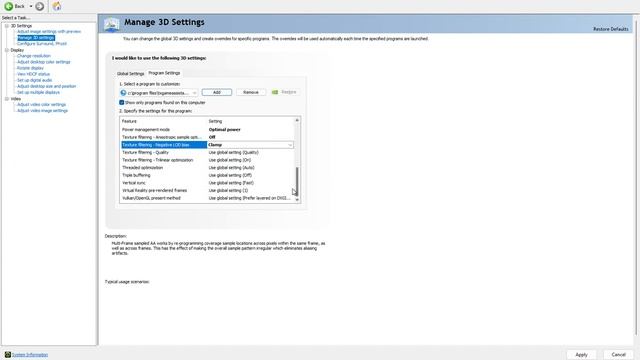The image size is (640, 360).
Task: Open Rotate display page
Action: (30, 68)
